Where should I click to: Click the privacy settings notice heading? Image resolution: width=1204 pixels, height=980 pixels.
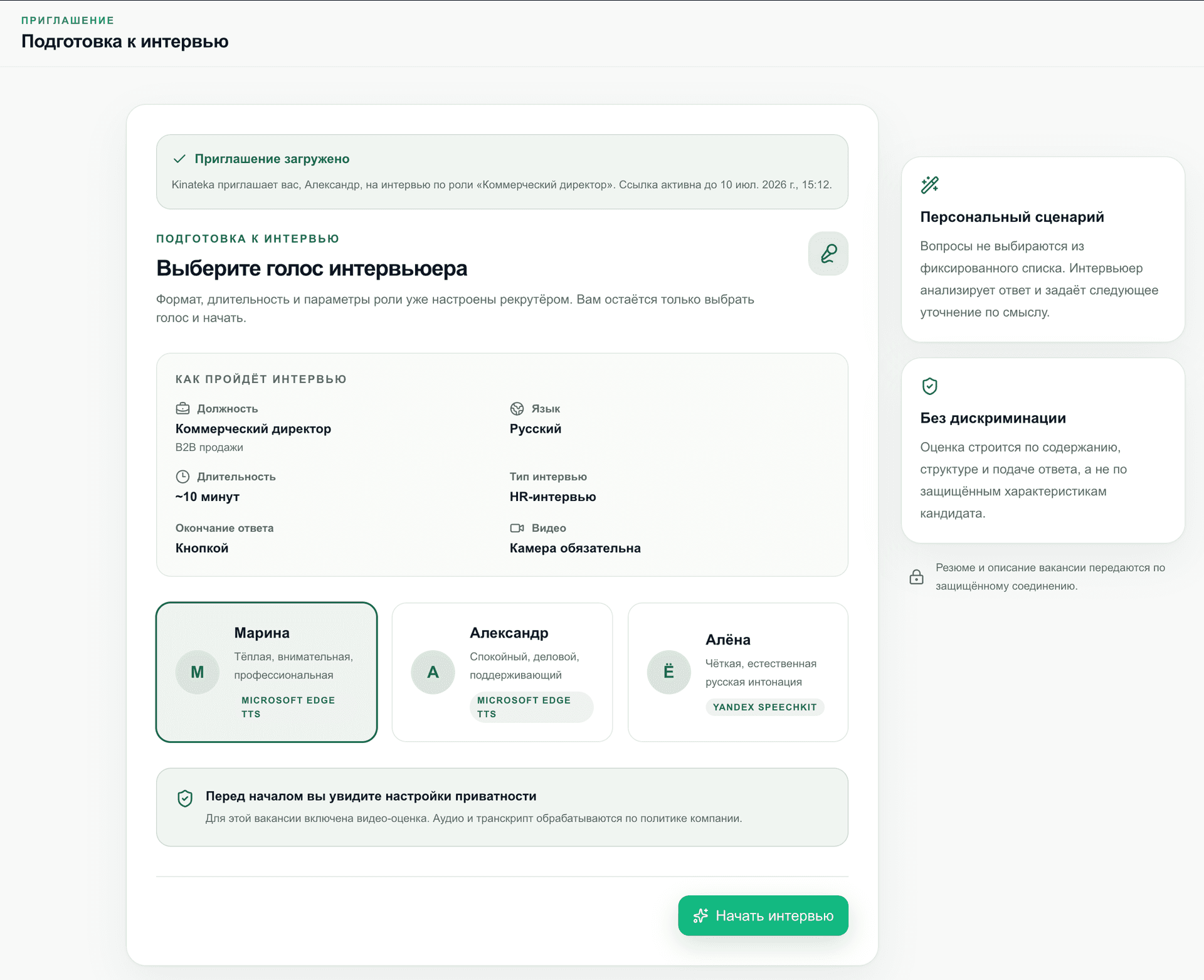371,796
